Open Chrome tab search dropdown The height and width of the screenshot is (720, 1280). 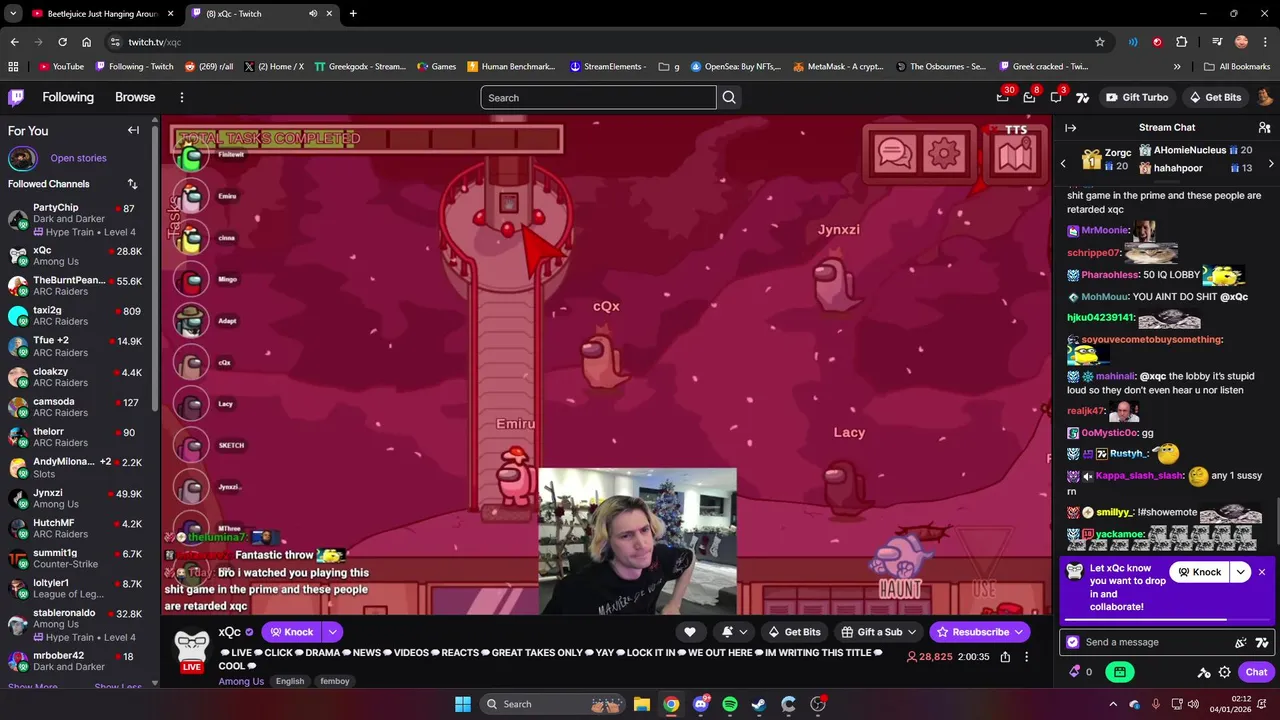pos(13,14)
